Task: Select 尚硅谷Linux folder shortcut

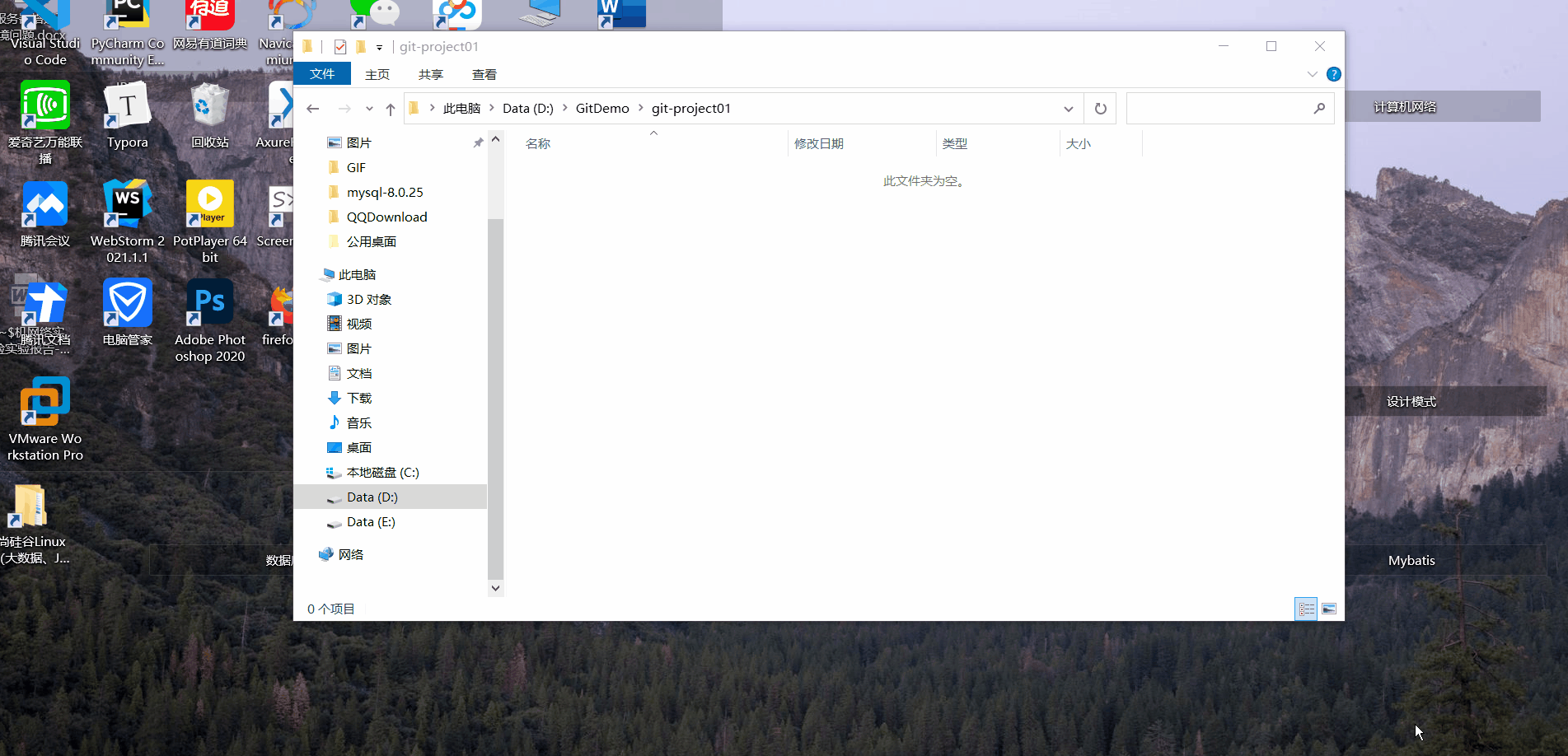Action: 33,525
